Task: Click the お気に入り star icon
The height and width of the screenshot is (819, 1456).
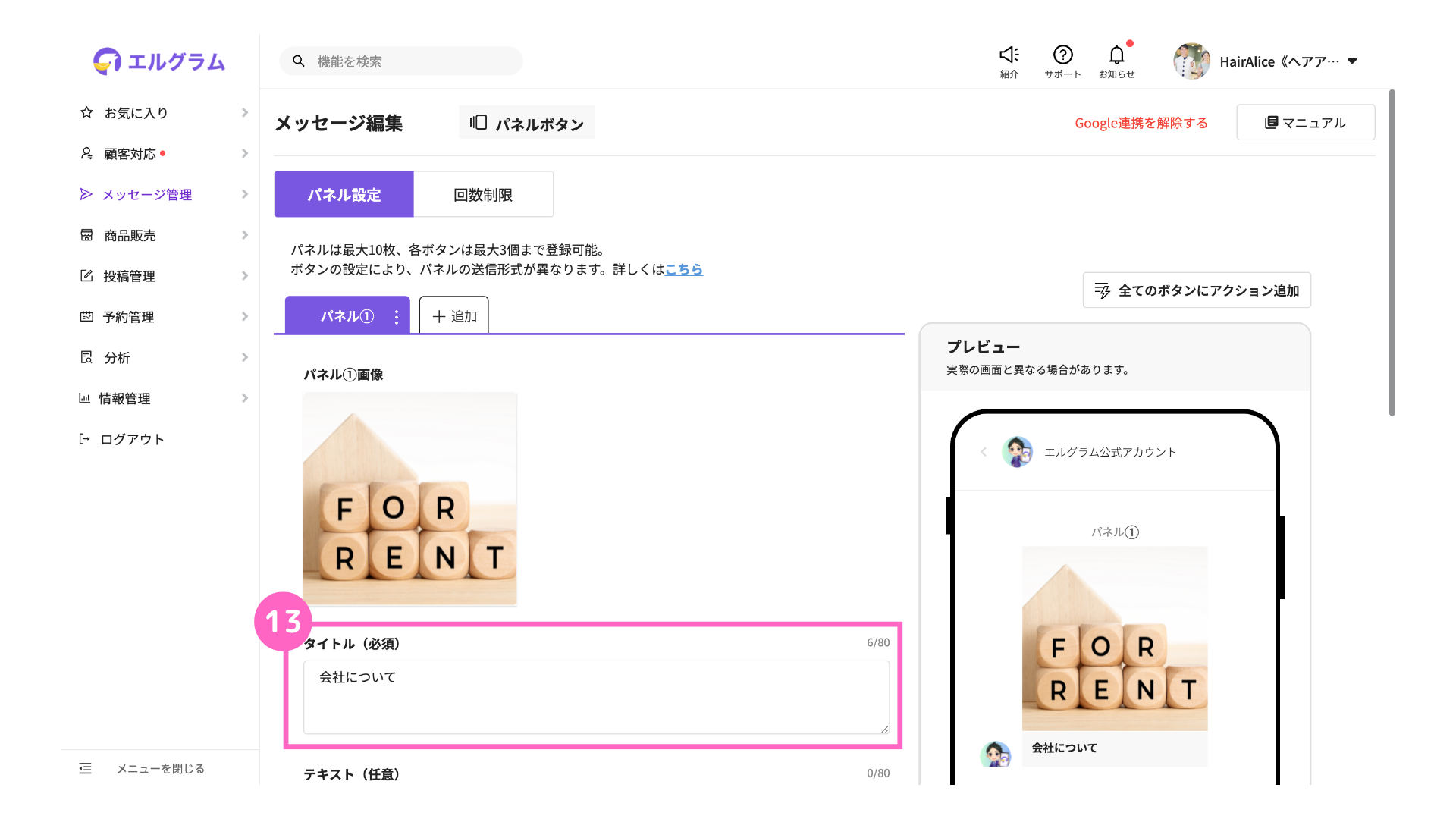Action: (x=86, y=112)
